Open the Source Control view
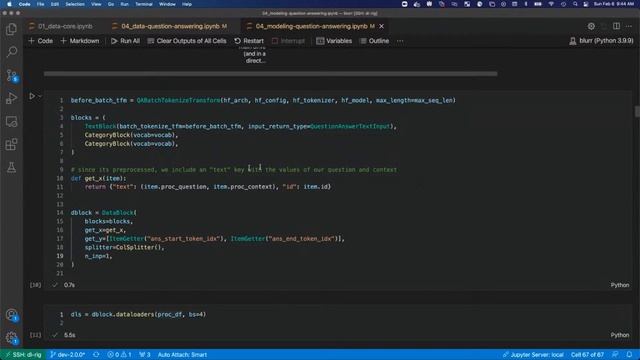This screenshot has width=640, height=360. point(11,75)
